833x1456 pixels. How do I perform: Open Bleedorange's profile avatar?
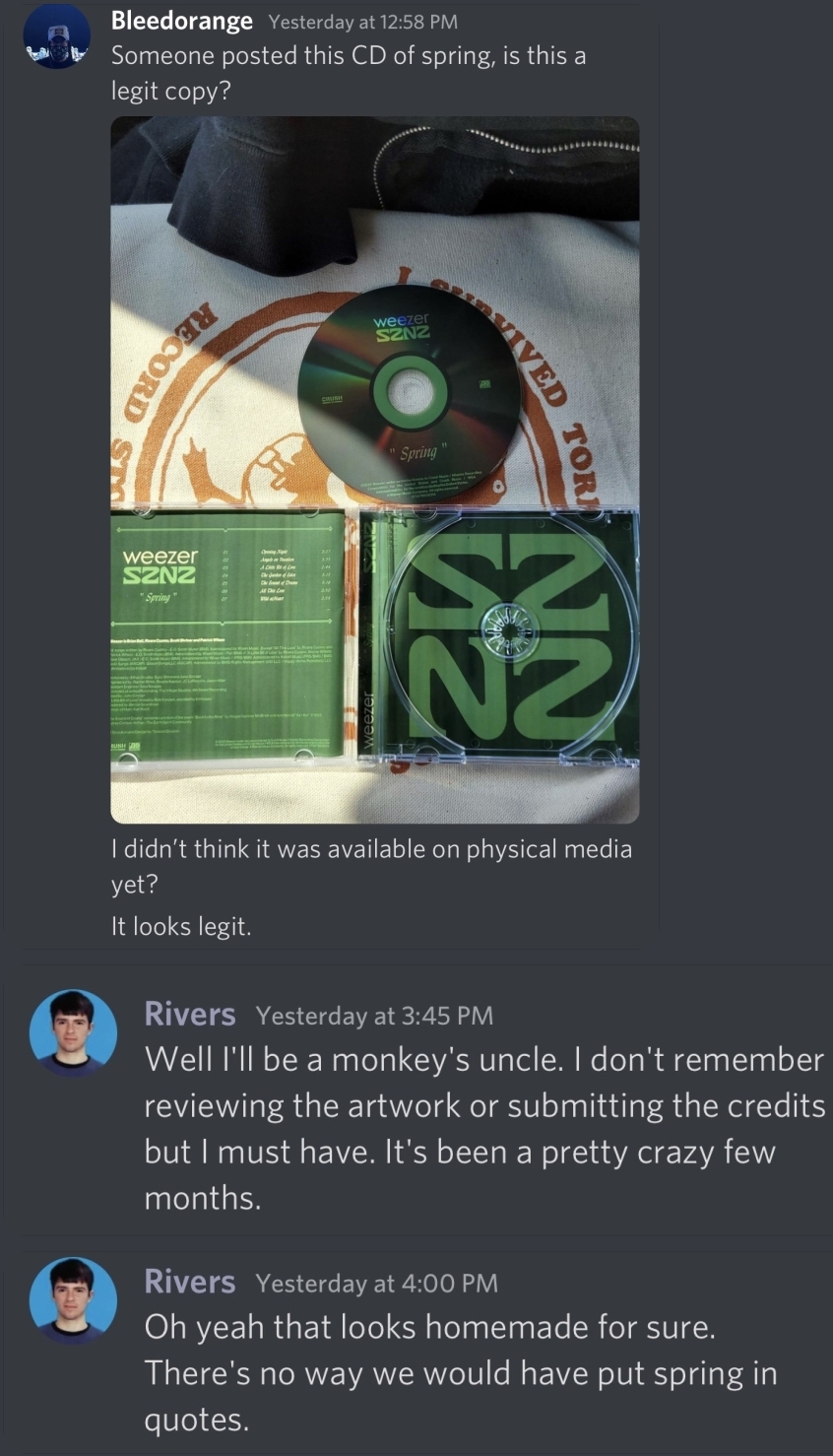56,38
